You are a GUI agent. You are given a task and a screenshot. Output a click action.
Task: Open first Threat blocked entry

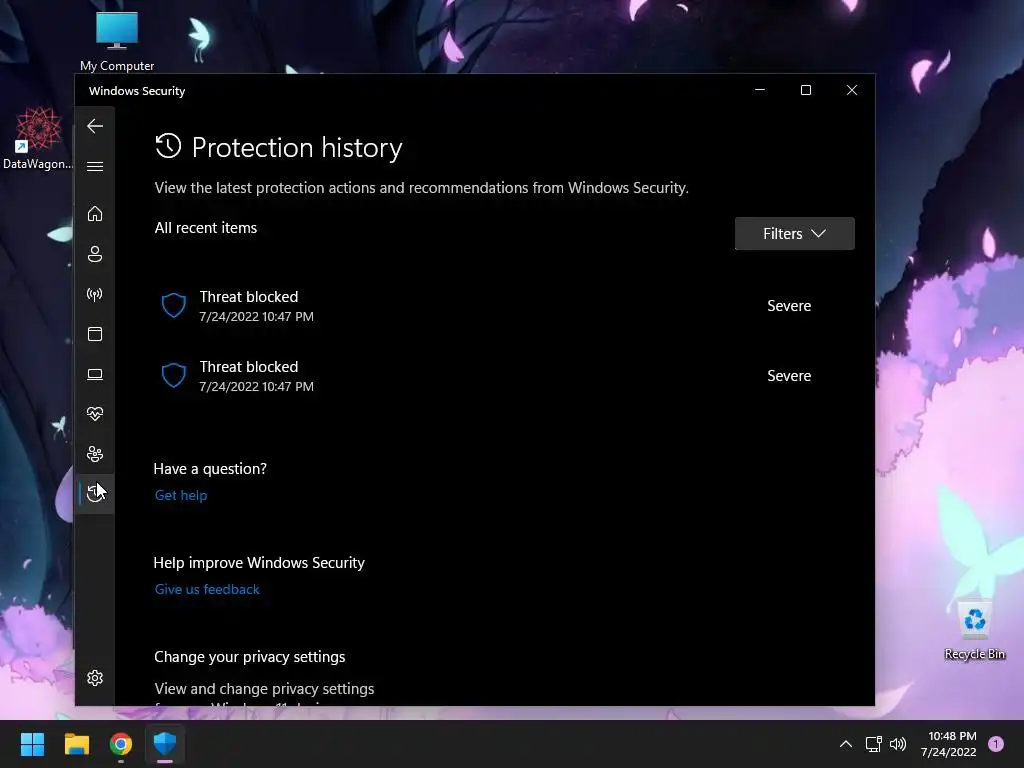point(504,306)
